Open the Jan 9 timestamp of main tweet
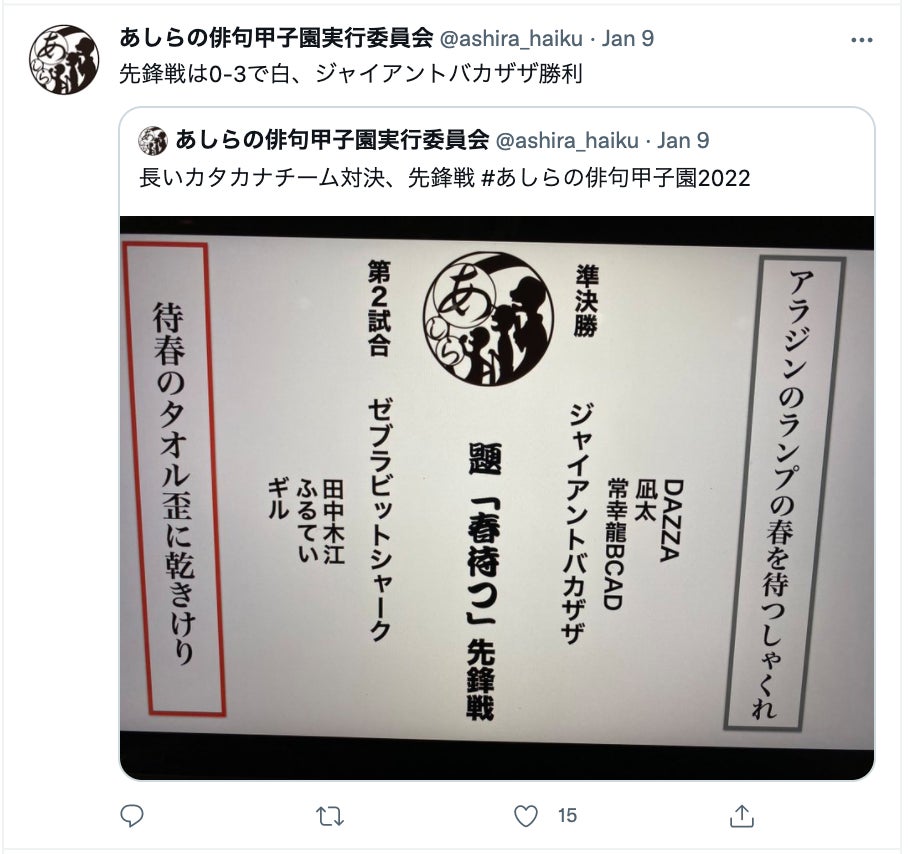Screen dimensions: 910x854 [627, 38]
